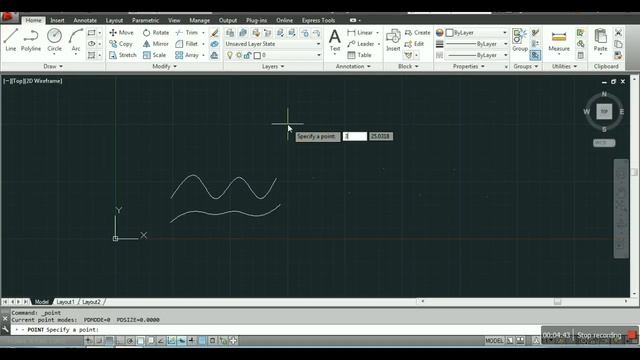
Task: Open the View ribbon tab
Action: pos(174,20)
